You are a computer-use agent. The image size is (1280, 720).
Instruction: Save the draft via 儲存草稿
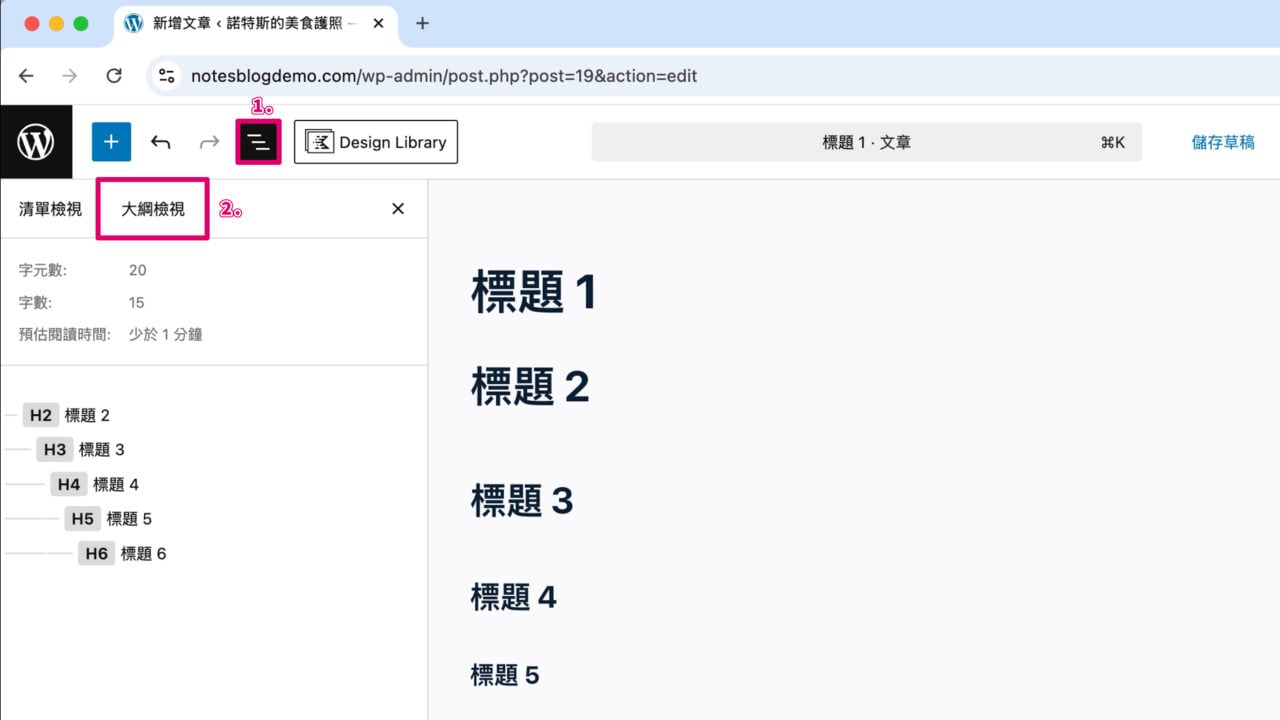click(x=1225, y=141)
